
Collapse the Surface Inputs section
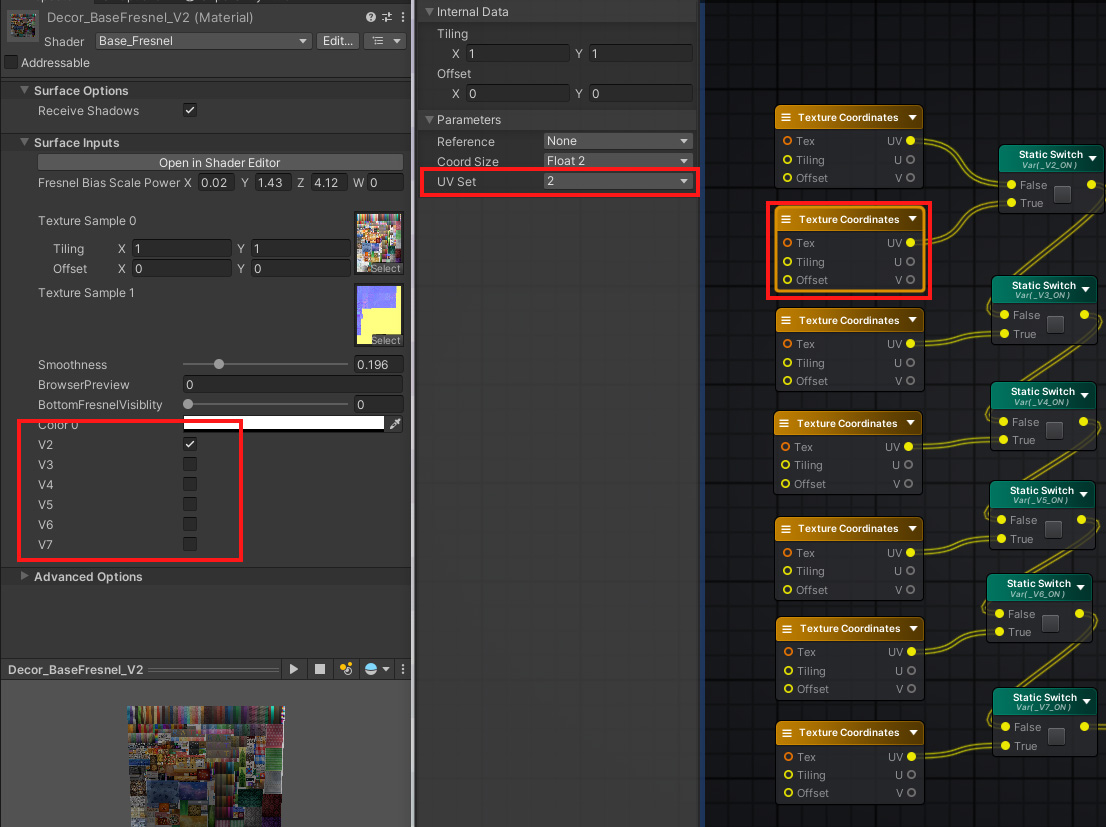coord(24,142)
